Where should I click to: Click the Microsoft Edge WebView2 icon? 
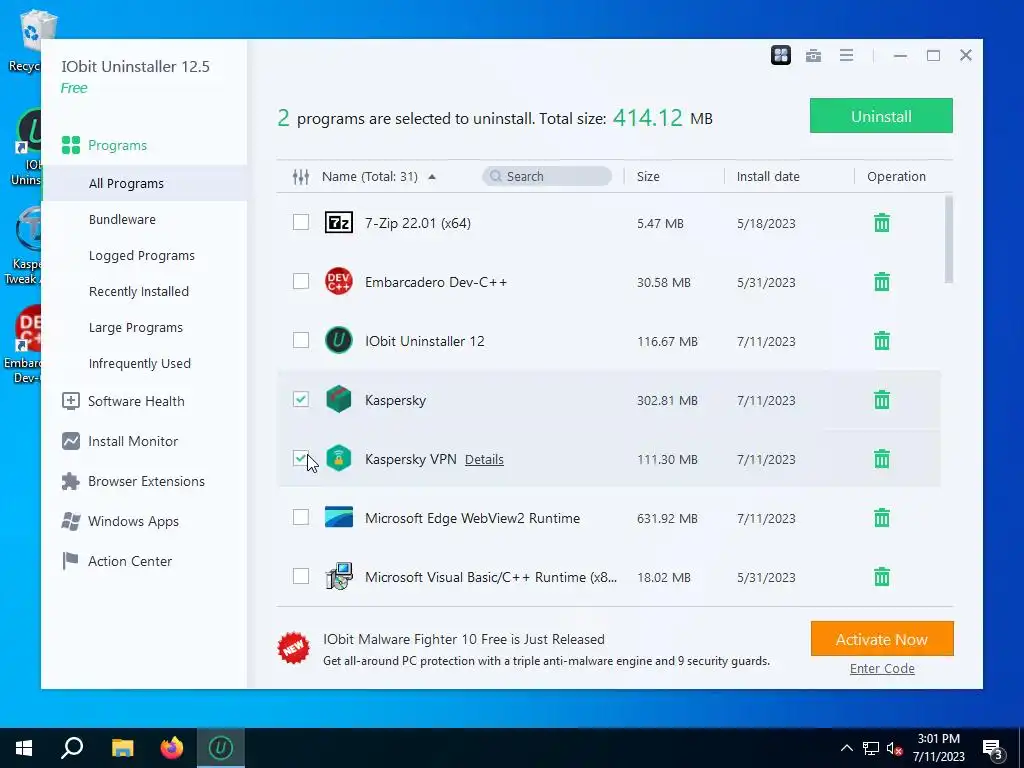[x=338, y=517]
